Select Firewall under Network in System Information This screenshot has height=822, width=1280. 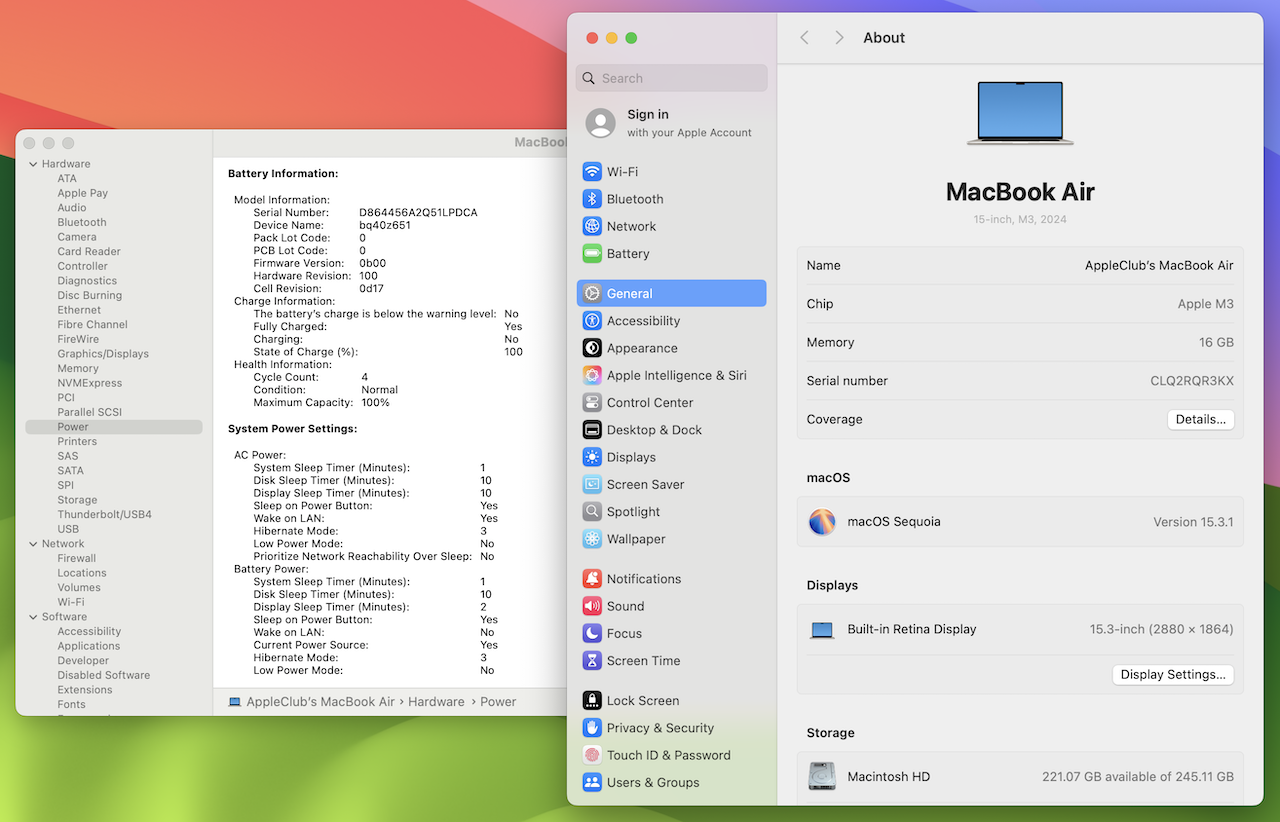(x=77, y=558)
